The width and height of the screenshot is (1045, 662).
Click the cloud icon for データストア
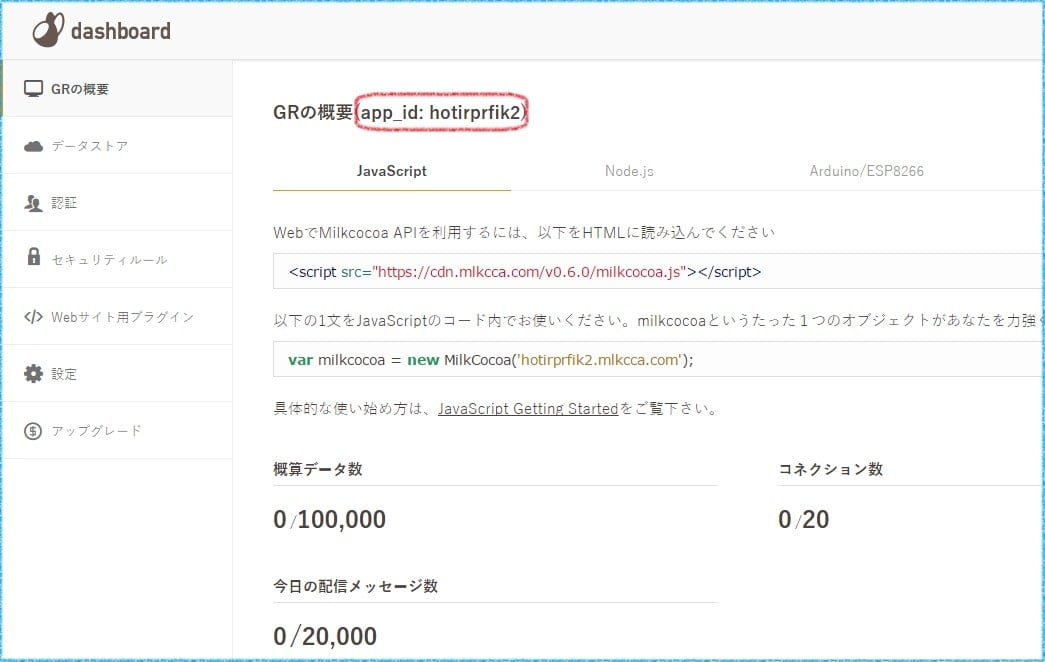click(x=34, y=146)
